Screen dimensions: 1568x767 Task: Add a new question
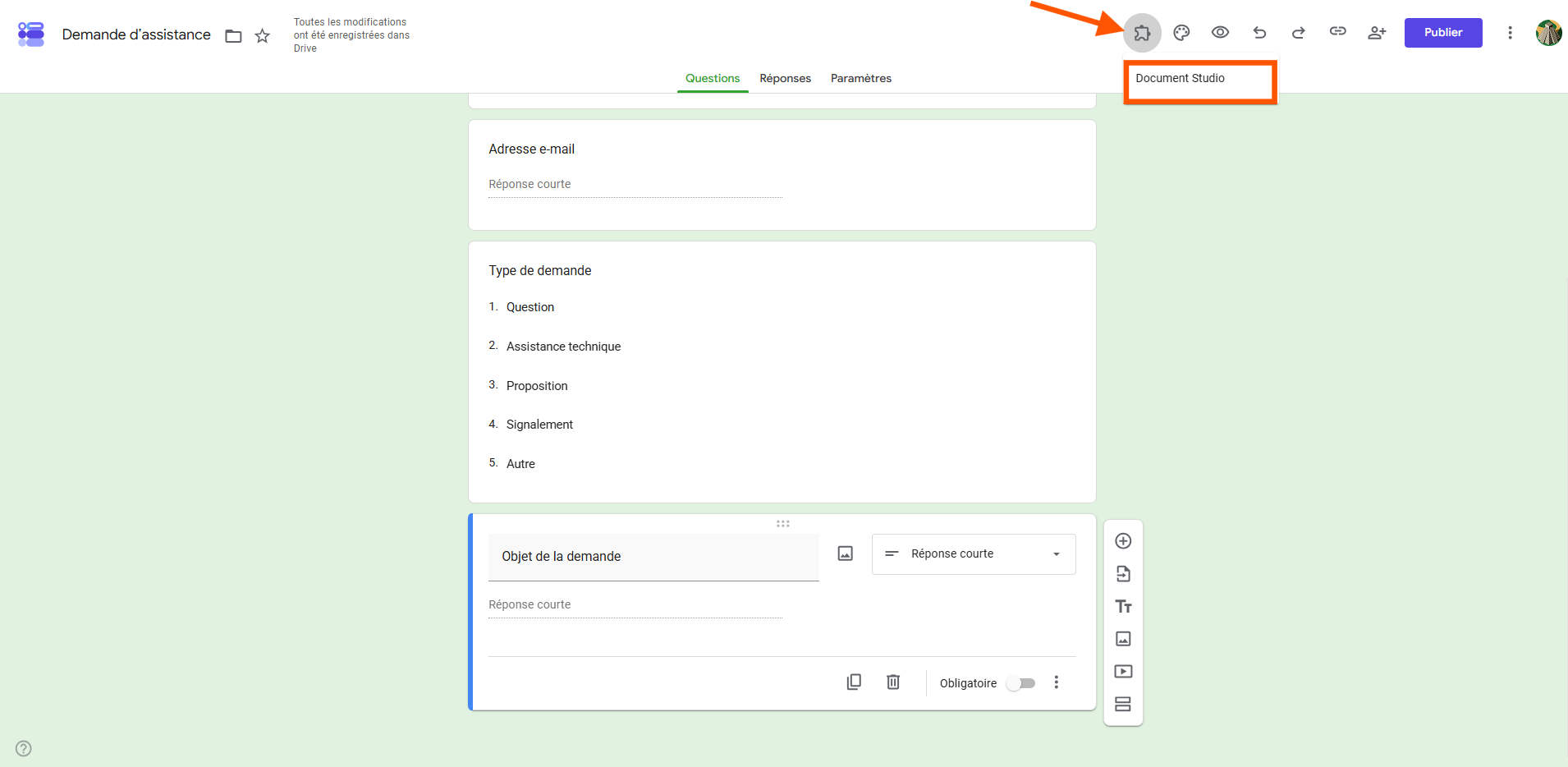click(x=1123, y=541)
